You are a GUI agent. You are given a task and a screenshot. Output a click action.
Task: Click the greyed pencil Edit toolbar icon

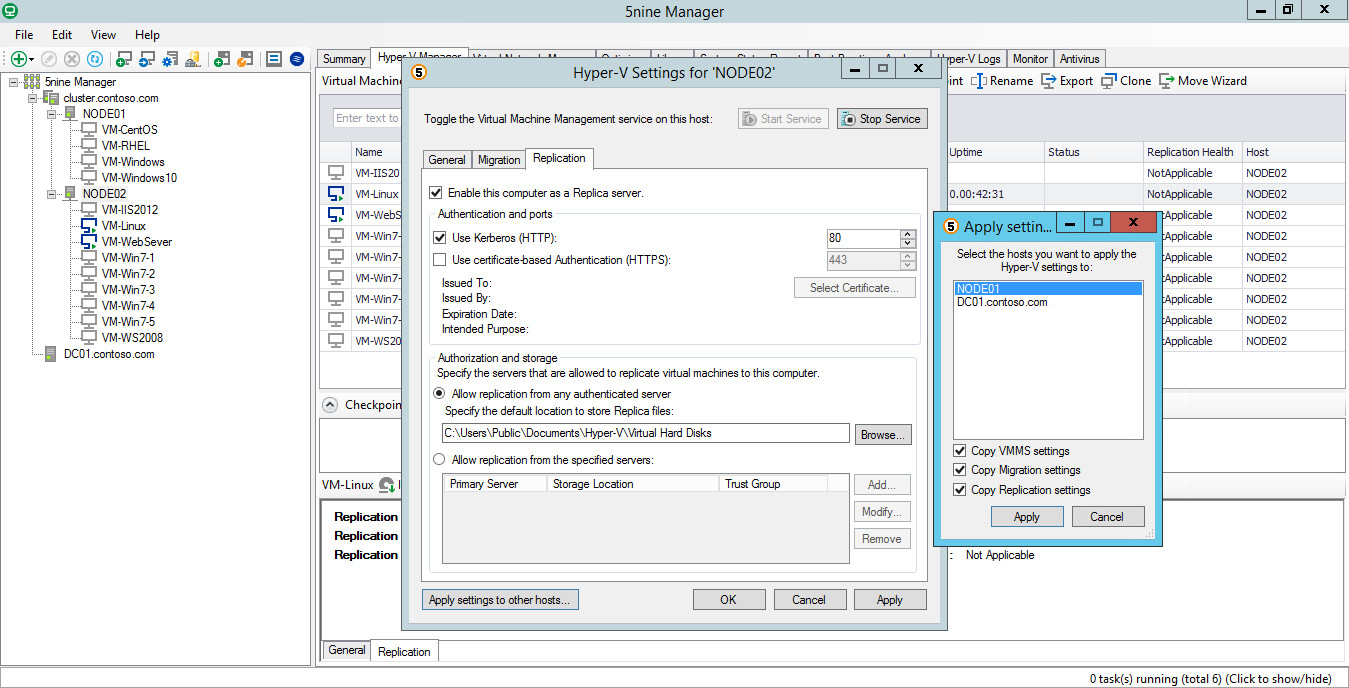click(49, 60)
